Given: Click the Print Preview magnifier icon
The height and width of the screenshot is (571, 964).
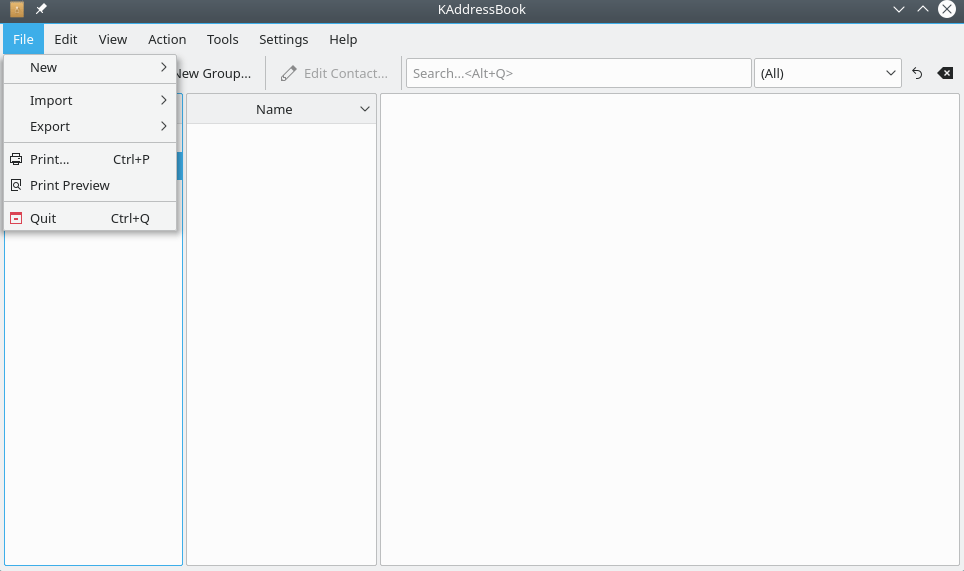Looking at the screenshot, I should [16, 185].
